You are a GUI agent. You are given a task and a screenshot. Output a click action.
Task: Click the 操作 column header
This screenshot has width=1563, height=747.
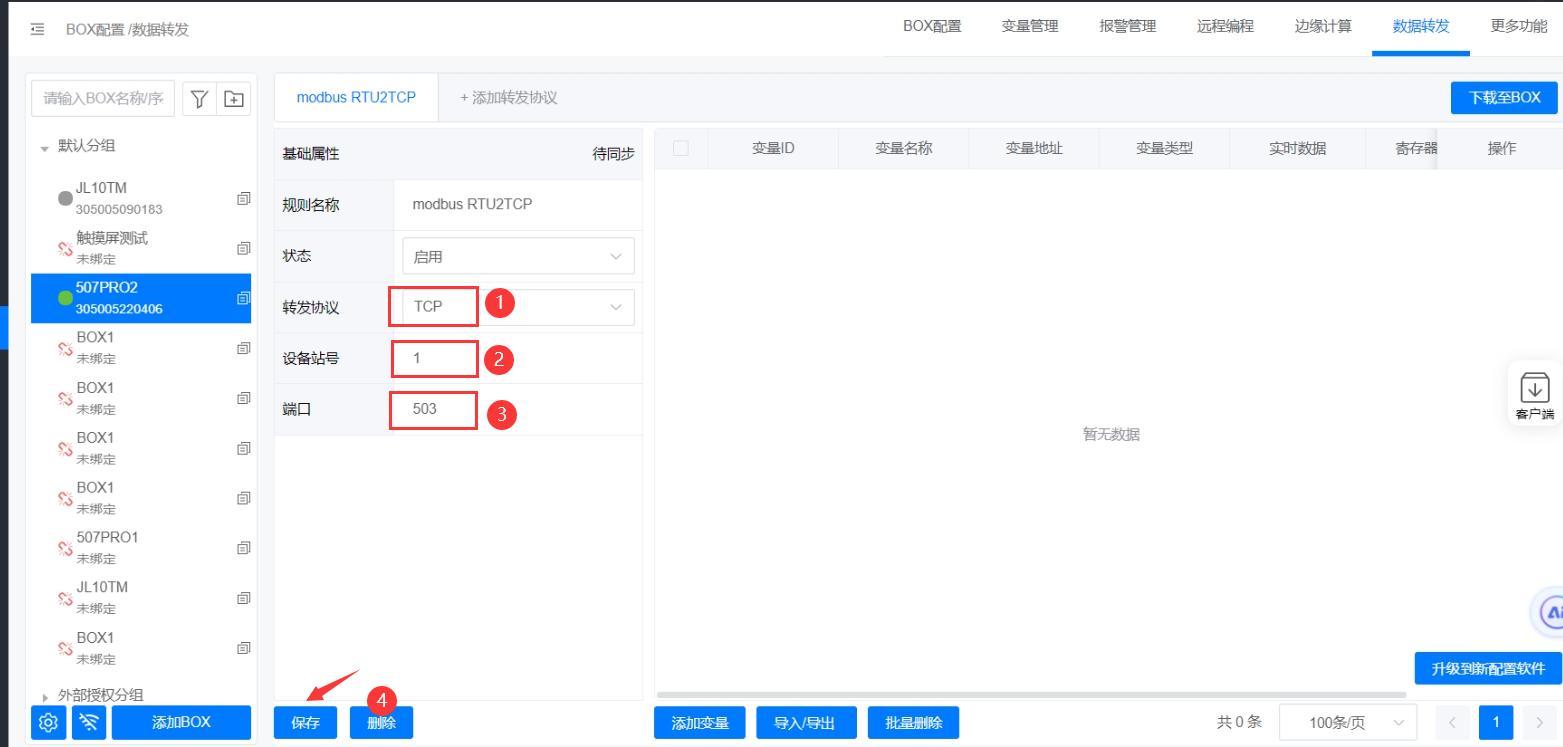1502,148
